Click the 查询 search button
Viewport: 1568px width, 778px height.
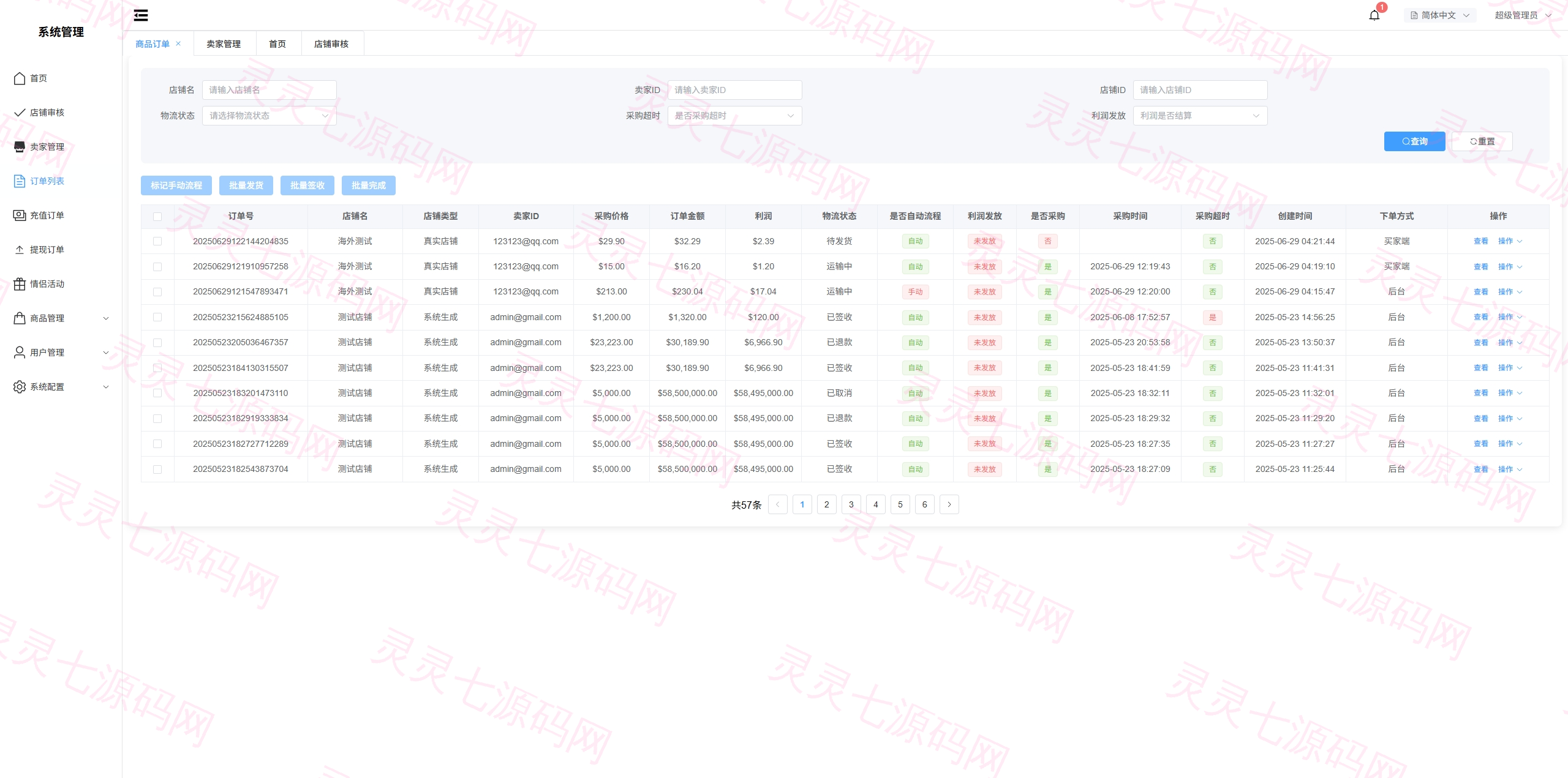1415,141
